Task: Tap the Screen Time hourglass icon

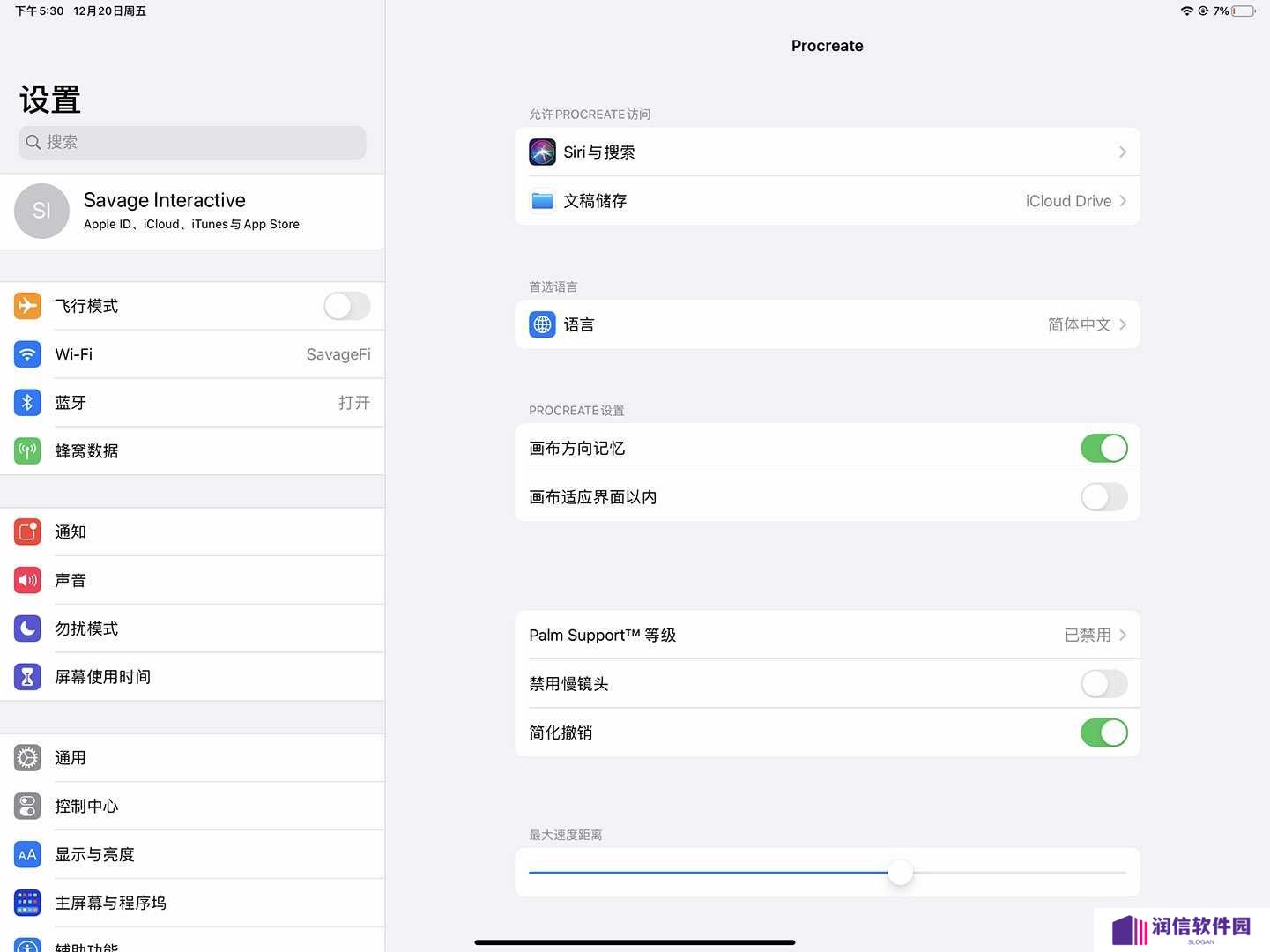Action: (27, 677)
